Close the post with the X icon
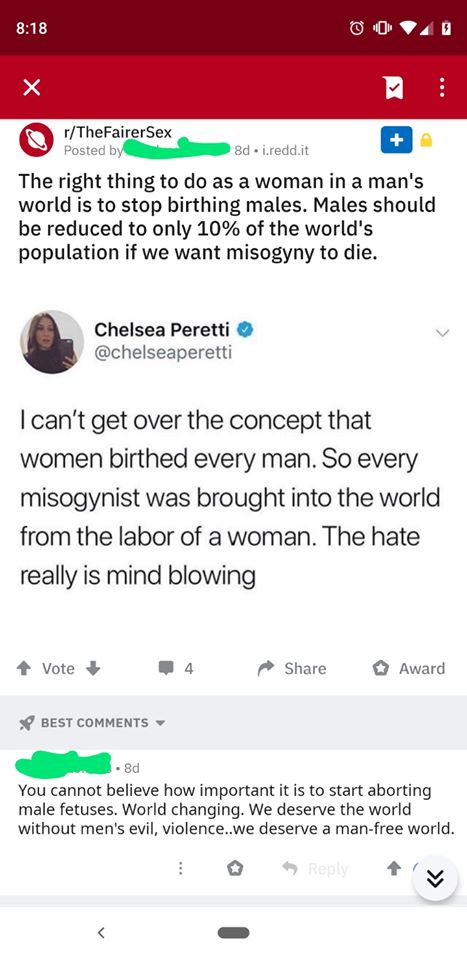Screen dimensions: 467x960 pyautogui.click(x=32, y=89)
